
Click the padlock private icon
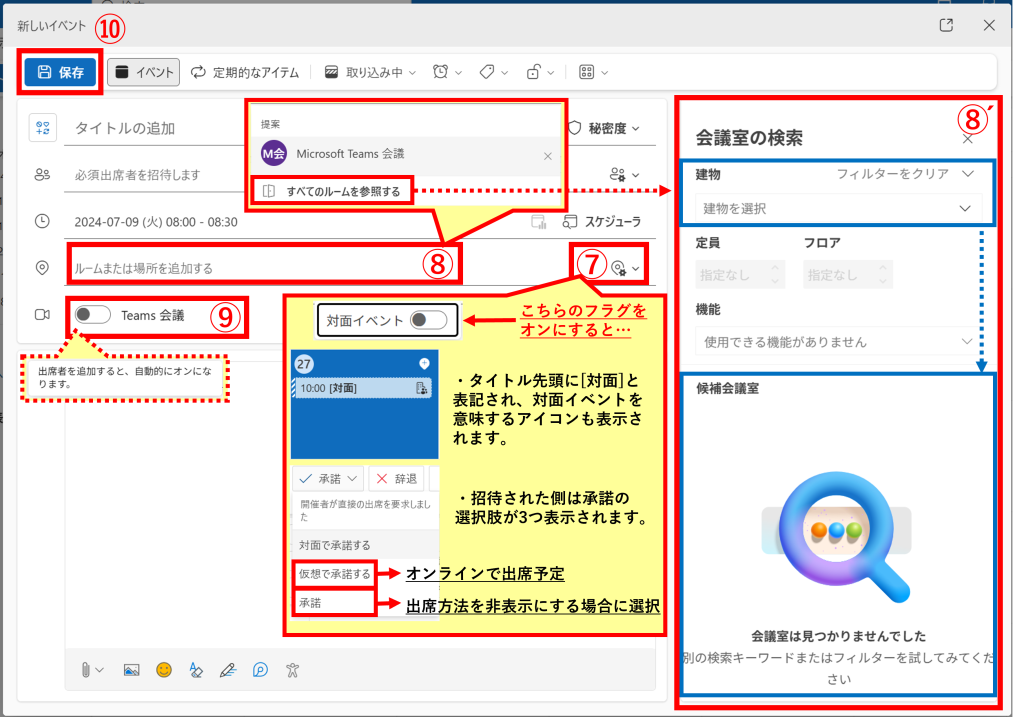tap(535, 72)
